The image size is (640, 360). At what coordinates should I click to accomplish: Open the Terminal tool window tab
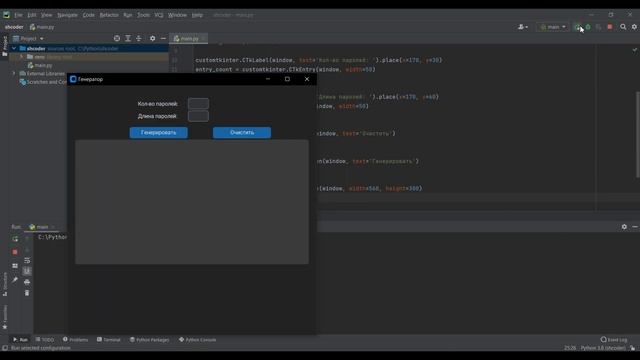click(109, 340)
